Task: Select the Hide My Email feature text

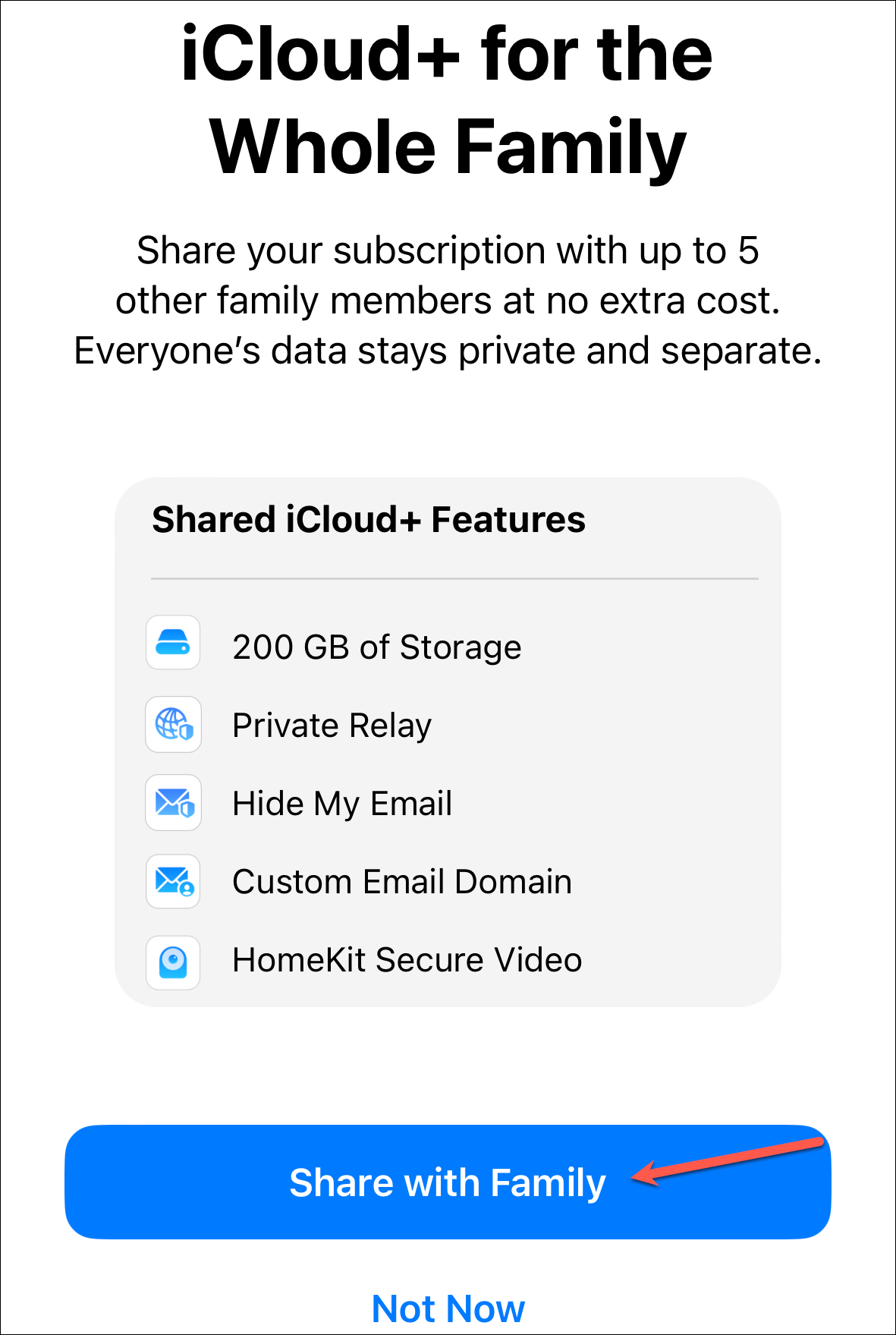Action: pyautogui.click(x=342, y=804)
